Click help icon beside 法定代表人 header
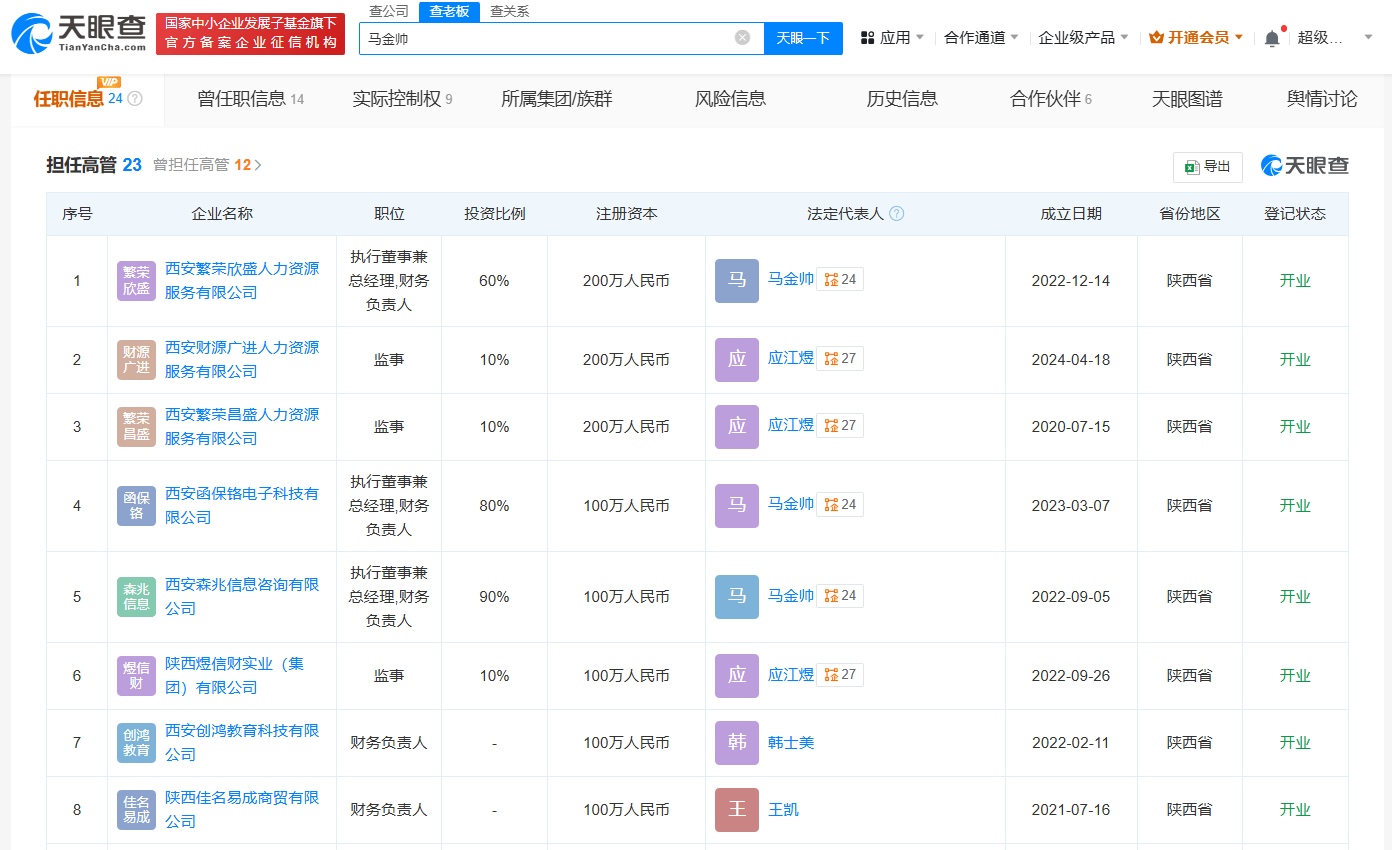1392x850 pixels. point(897,214)
